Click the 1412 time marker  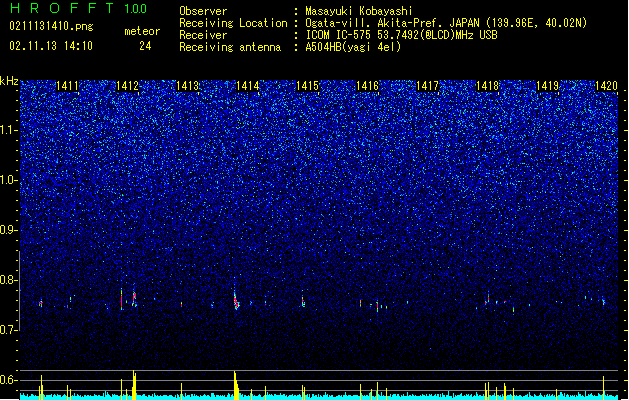tap(127, 85)
